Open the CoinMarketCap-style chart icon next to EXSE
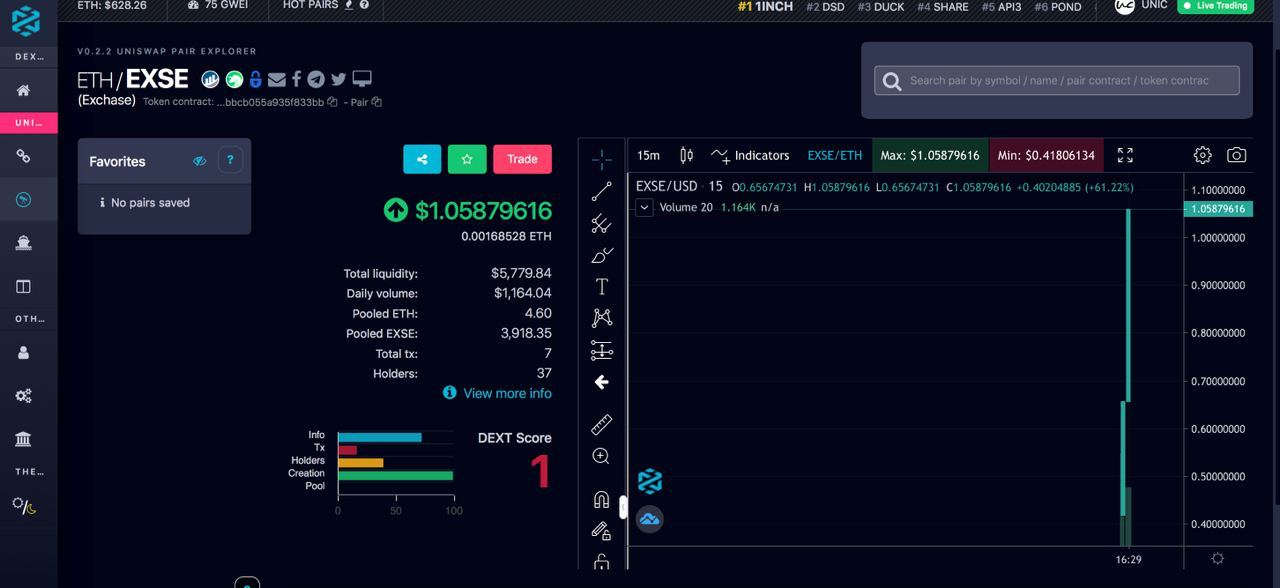Viewport: 1280px width, 588px height. point(210,79)
